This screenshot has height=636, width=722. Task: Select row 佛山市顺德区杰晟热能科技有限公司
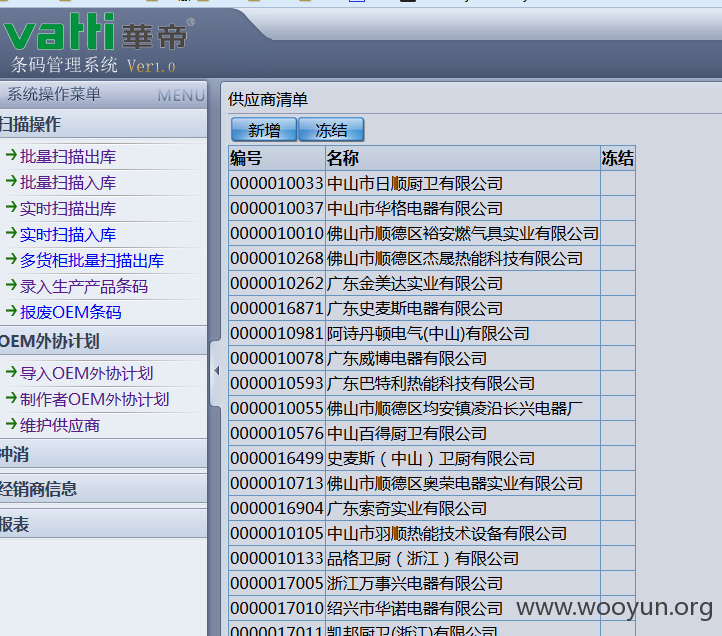pyautogui.click(x=432, y=258)
